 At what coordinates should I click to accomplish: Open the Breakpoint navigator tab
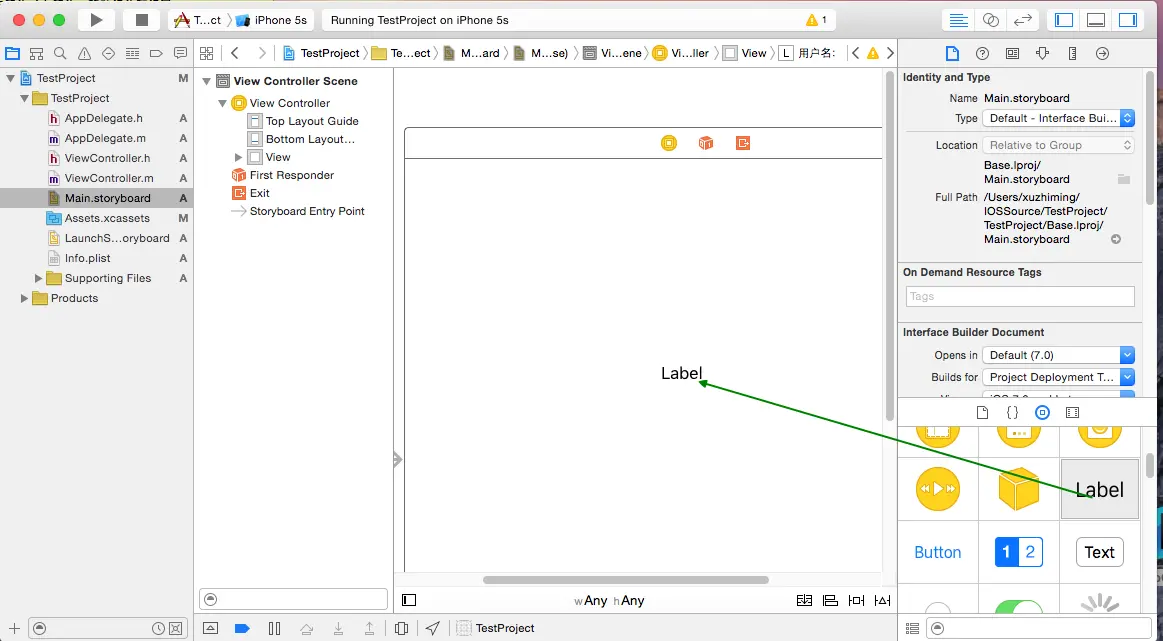click(x=156, y=53)
